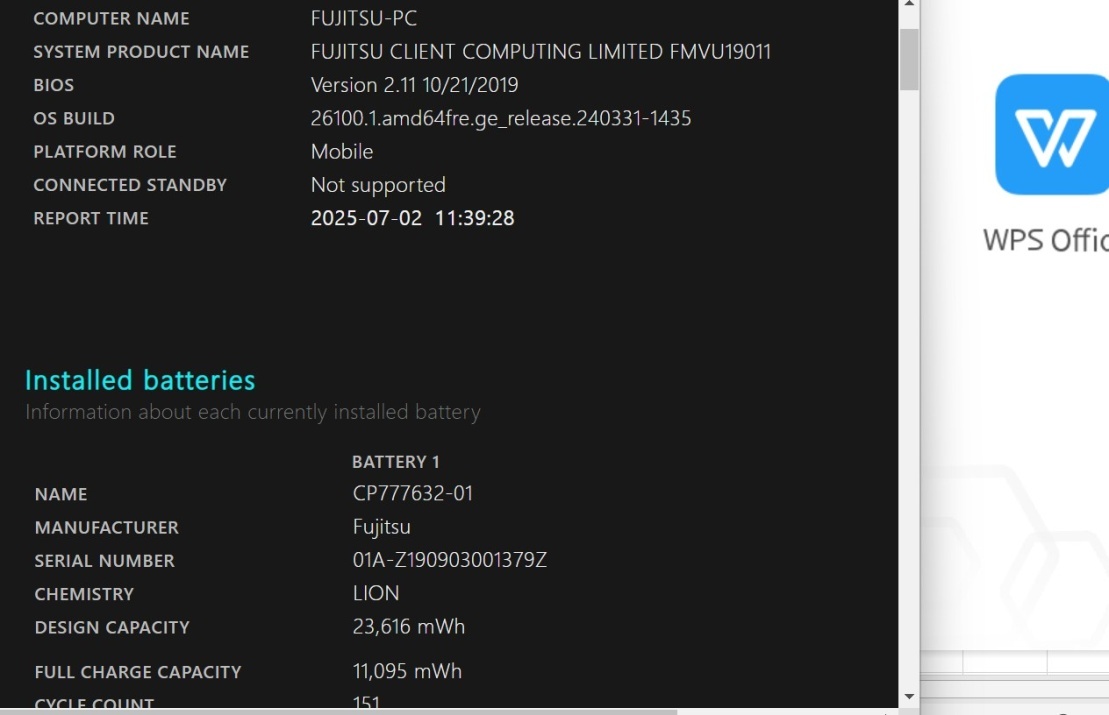This screenshot has width=1109, height=715.
Task: Click the BATTERY 1 column header
Action: 396,462
